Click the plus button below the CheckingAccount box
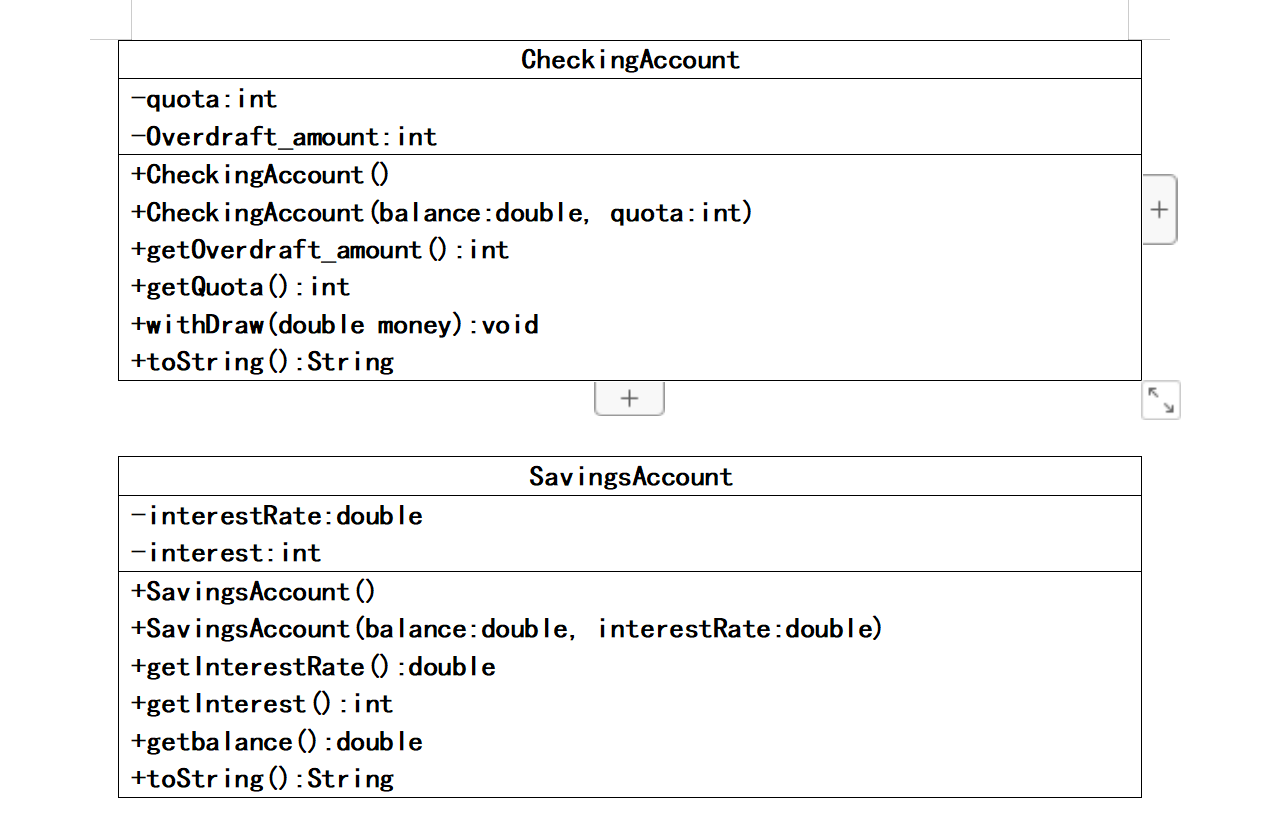Image resolution: width=1268 pixels, height=830 pixels. tap(629, 397)
